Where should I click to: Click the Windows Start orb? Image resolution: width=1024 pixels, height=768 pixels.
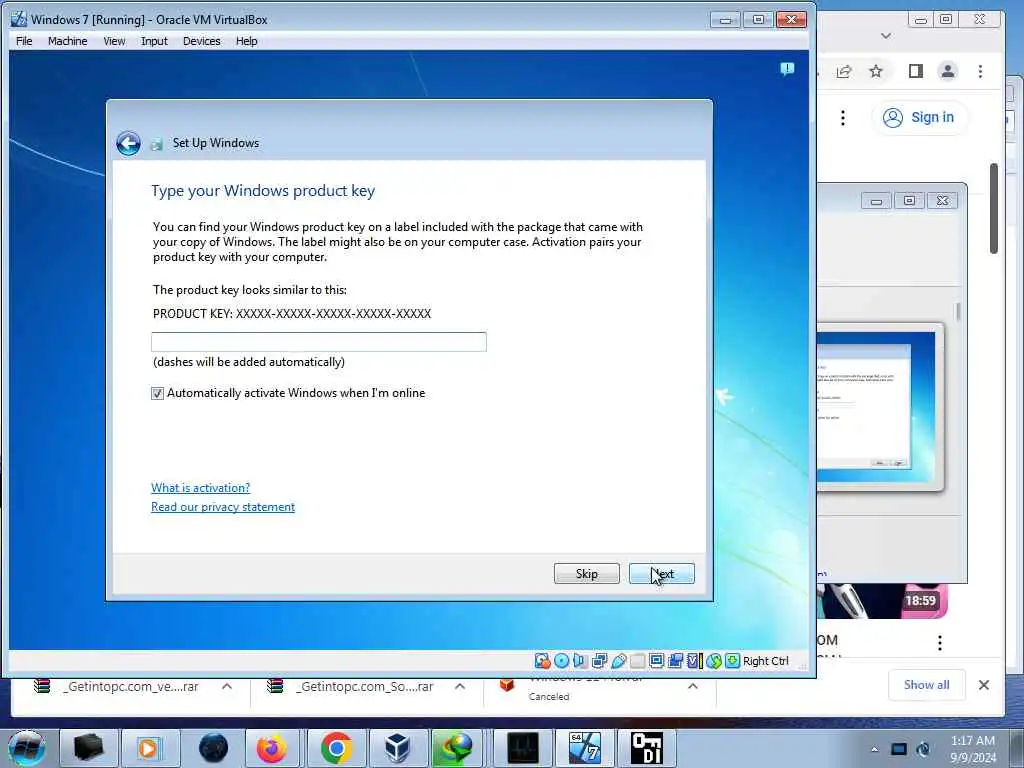[x=26, y=748]
